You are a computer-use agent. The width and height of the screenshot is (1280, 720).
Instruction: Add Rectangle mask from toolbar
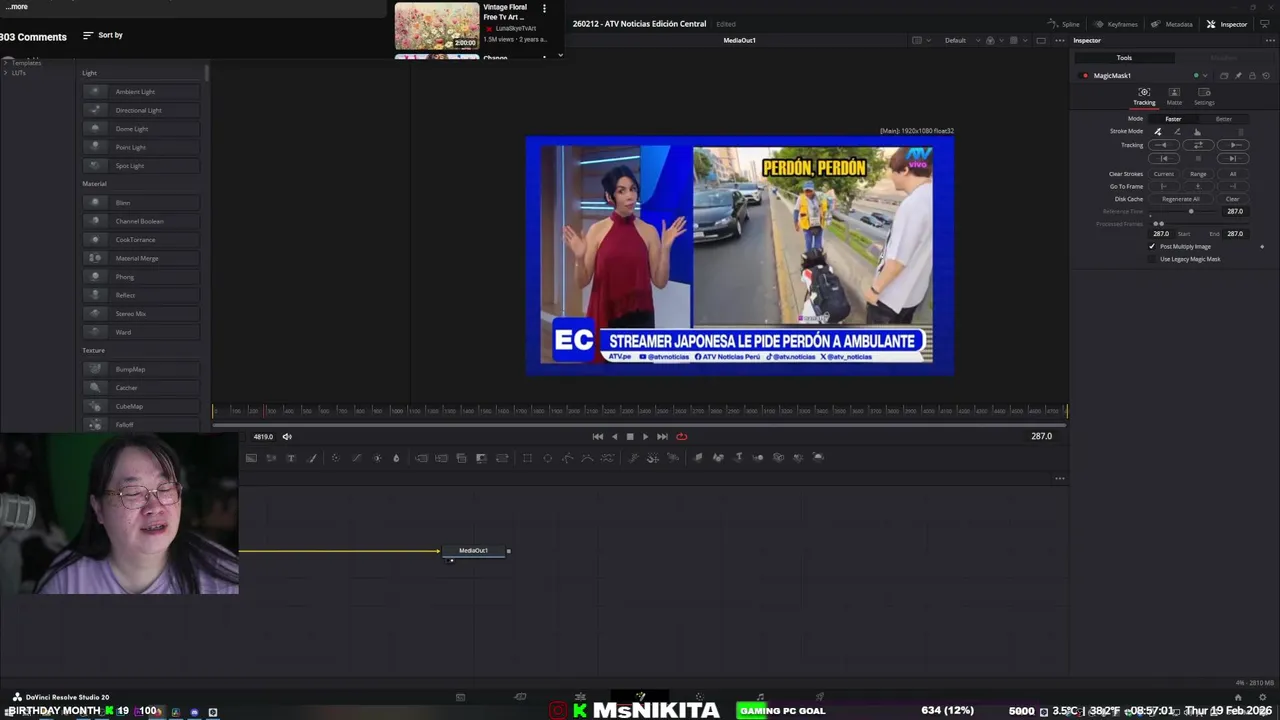point(527,458)
